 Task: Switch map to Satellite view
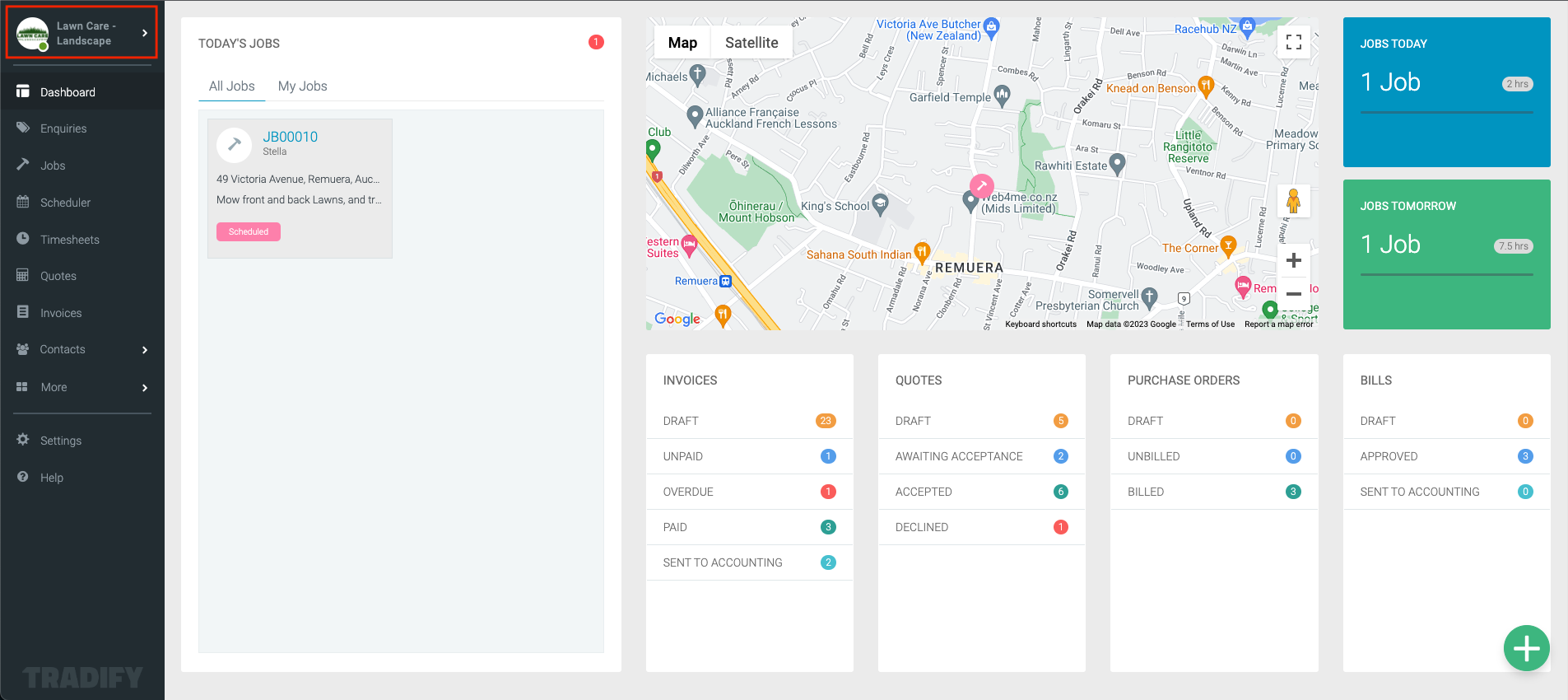coord(751,43)
